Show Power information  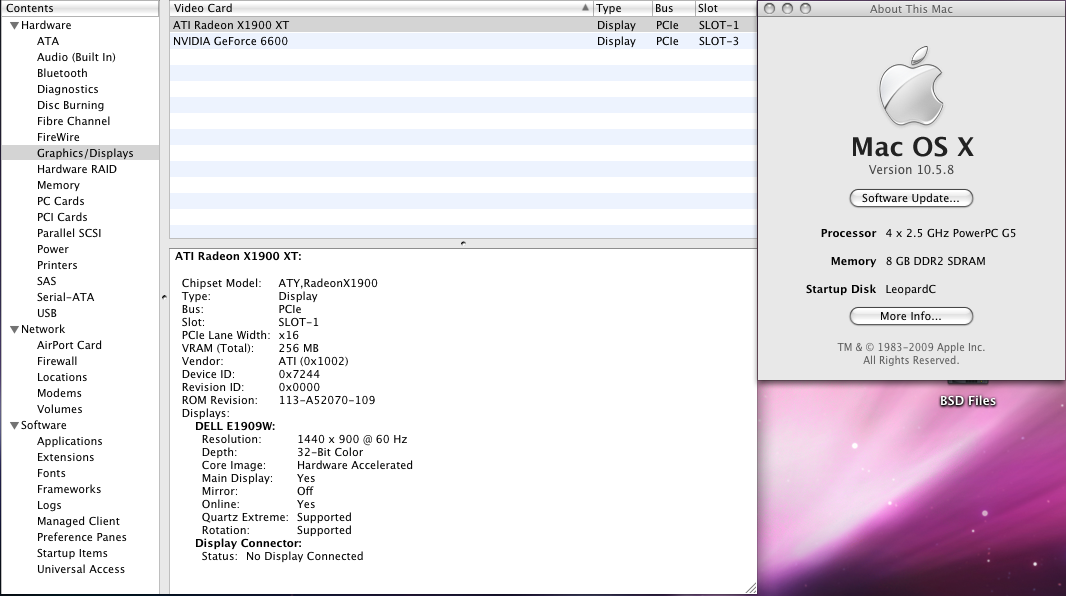coord(52,249)
